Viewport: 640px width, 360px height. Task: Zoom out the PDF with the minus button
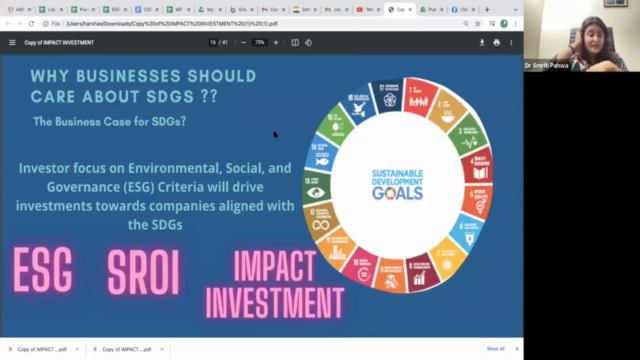tap(244, 42)
